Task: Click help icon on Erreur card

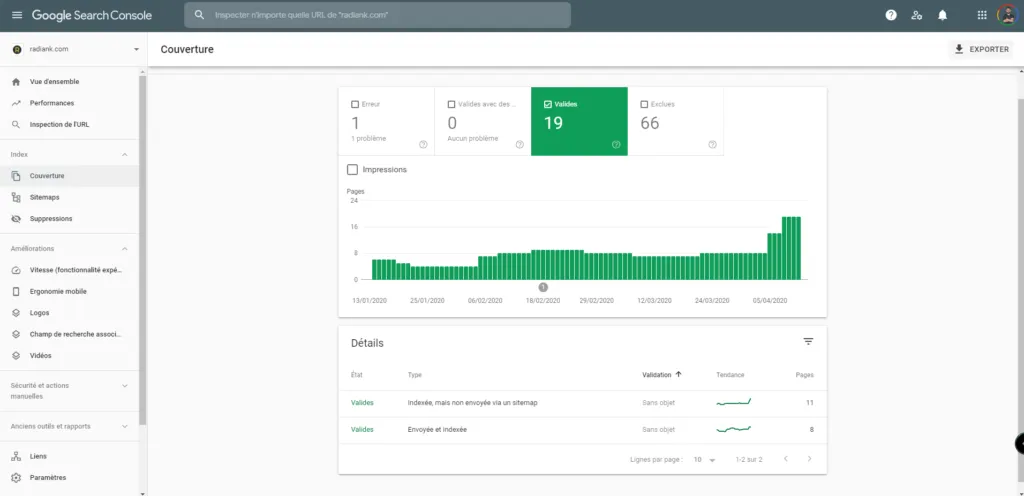Action: pos(423,145)
